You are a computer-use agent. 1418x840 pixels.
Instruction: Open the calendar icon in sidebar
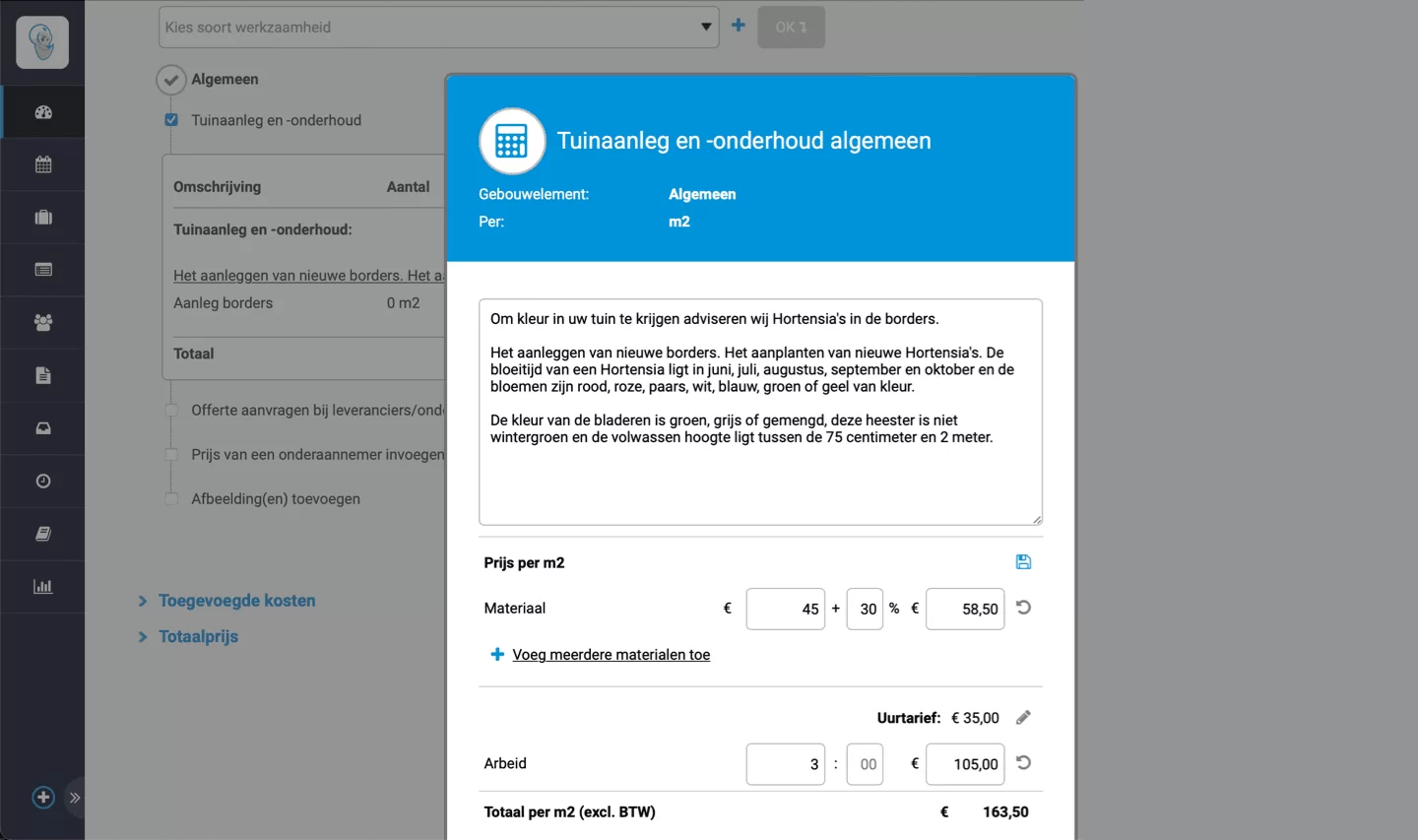coord(43,164)
